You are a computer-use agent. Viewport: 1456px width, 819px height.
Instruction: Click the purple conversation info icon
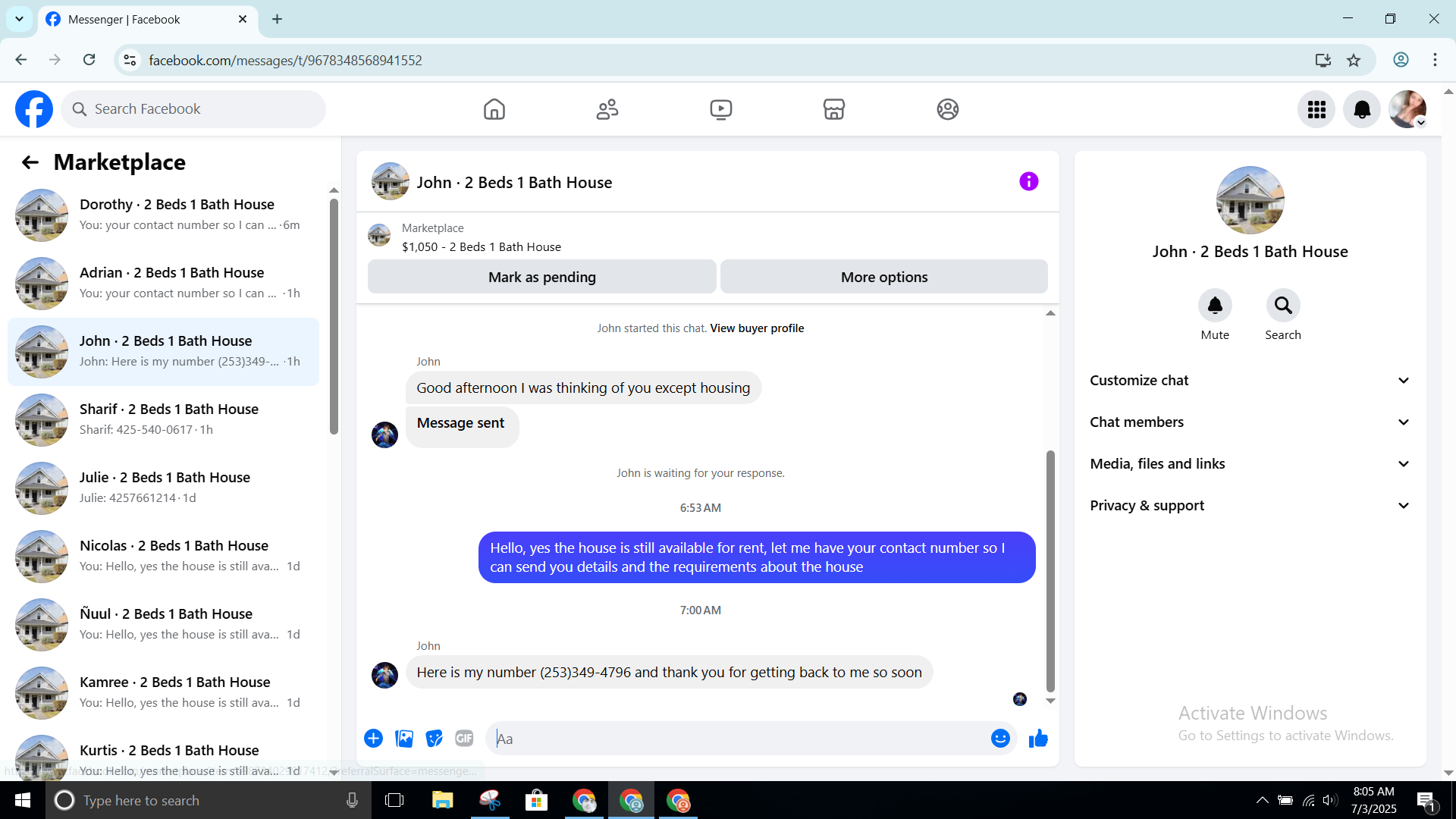point(1028,181)
